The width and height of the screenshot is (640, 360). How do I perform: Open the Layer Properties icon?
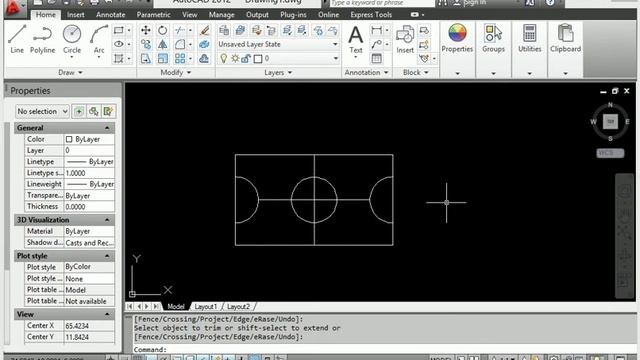coord(224,30)
